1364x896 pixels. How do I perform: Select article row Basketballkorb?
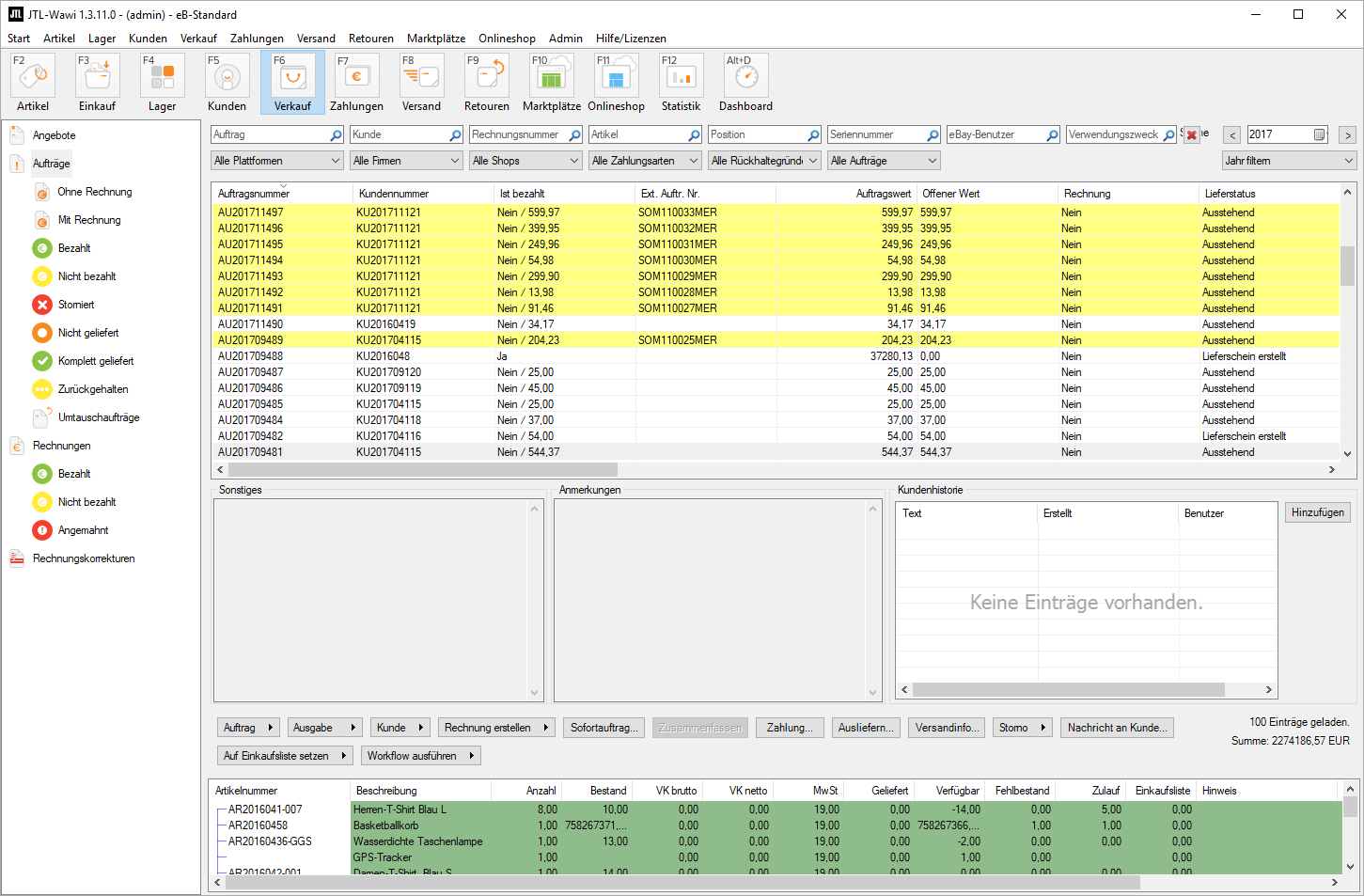click(x=776, y=825)
